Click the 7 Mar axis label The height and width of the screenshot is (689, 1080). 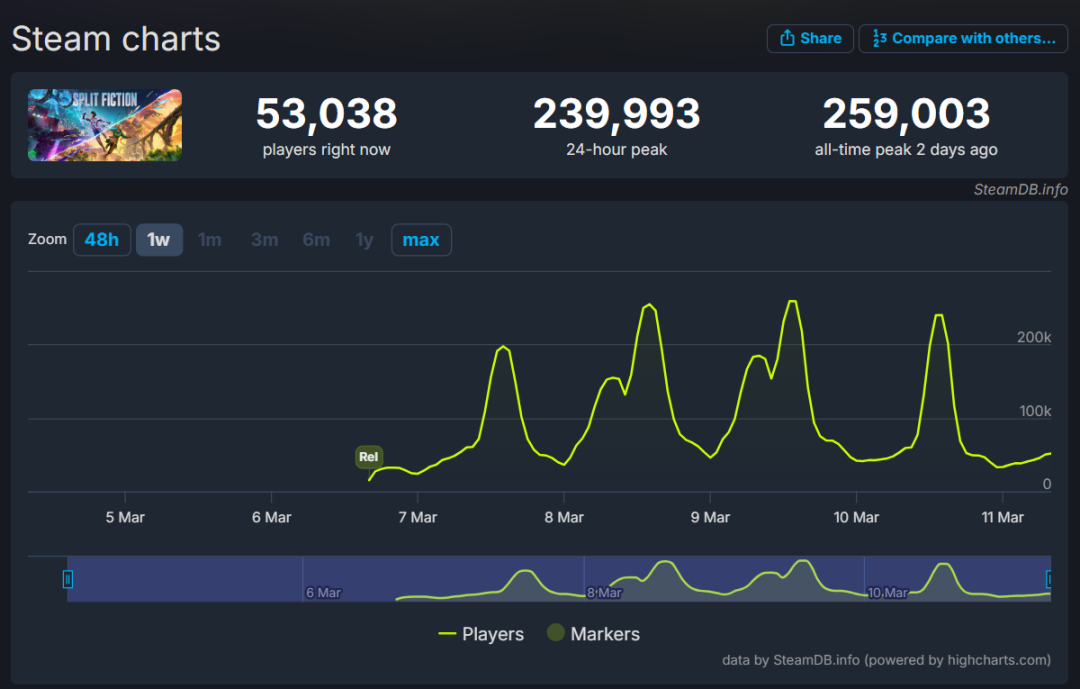pos(417,517)
